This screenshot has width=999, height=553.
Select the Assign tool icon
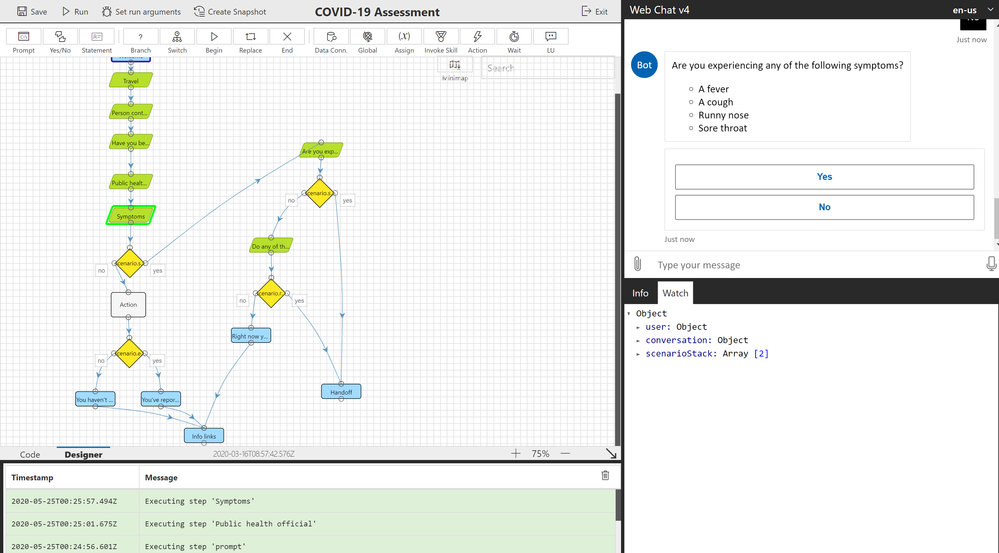pos(404,37)
